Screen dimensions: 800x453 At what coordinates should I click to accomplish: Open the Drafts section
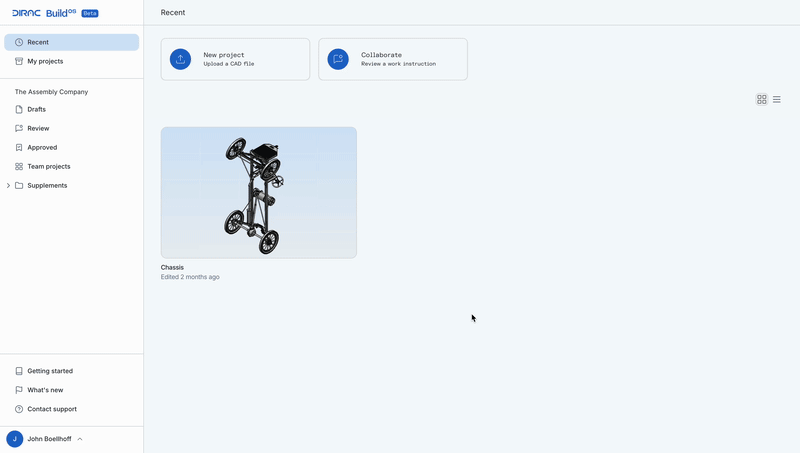[x=71, y=109]
